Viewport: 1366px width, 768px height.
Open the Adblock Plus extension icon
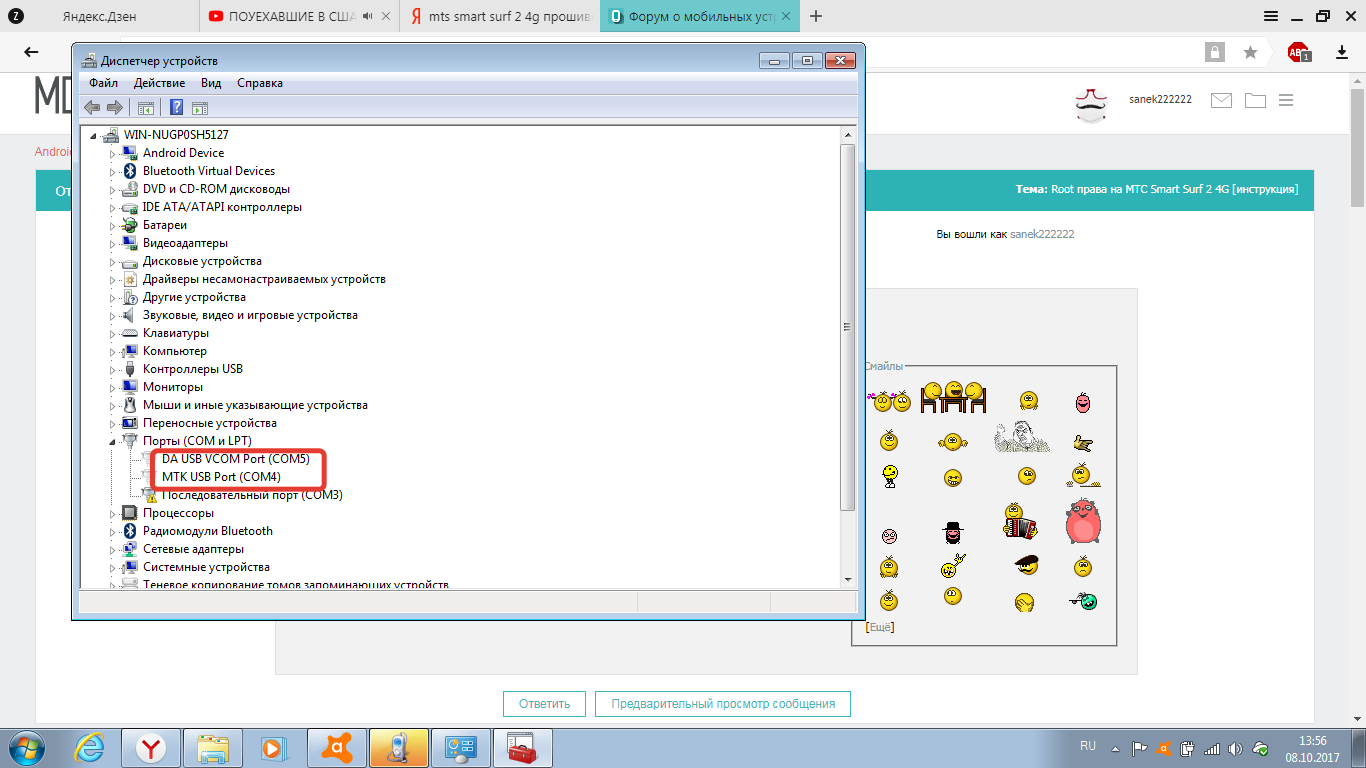point(1298,52)
